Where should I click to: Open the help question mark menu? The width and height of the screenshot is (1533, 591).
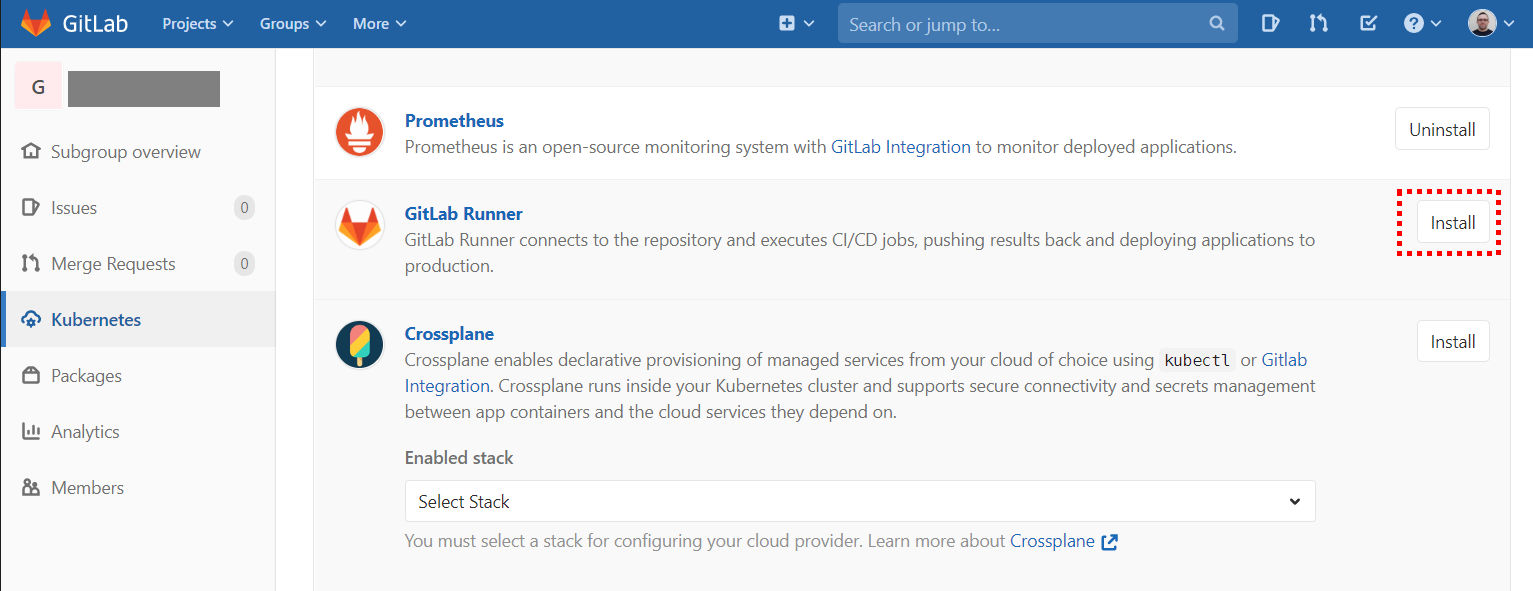(x=1422, y=23)
